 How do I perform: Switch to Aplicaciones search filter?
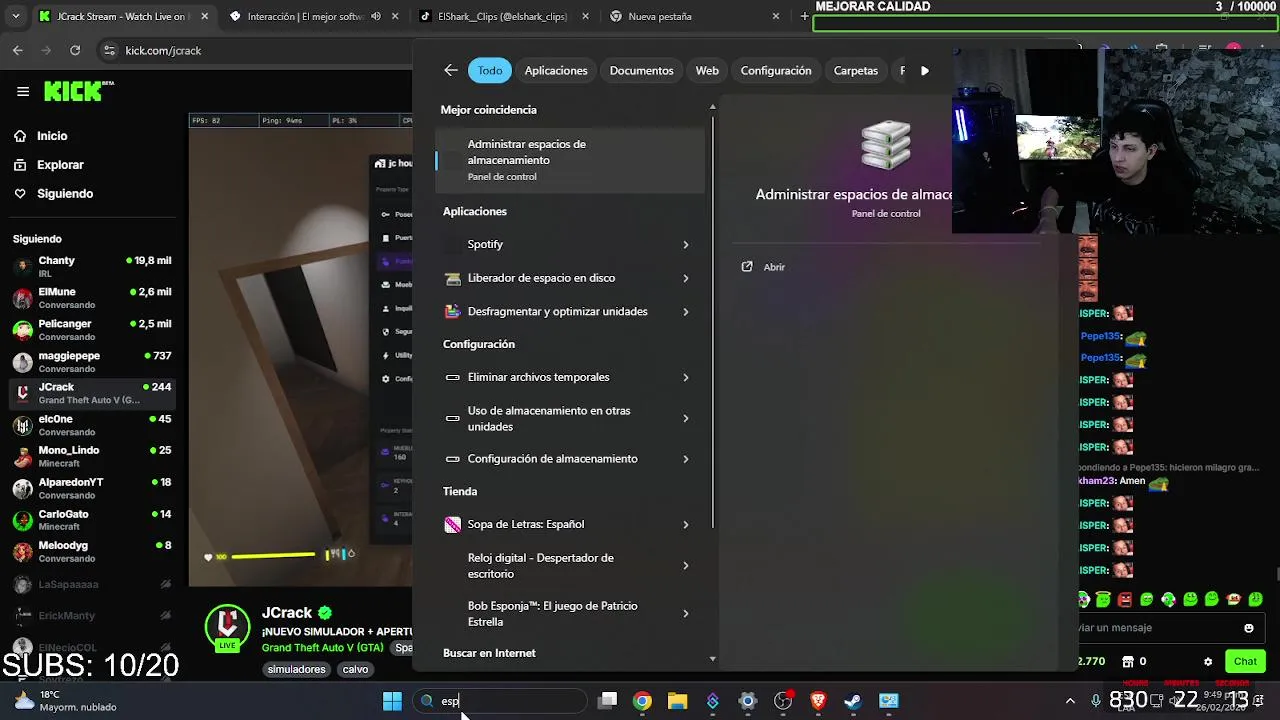point(556,70)
